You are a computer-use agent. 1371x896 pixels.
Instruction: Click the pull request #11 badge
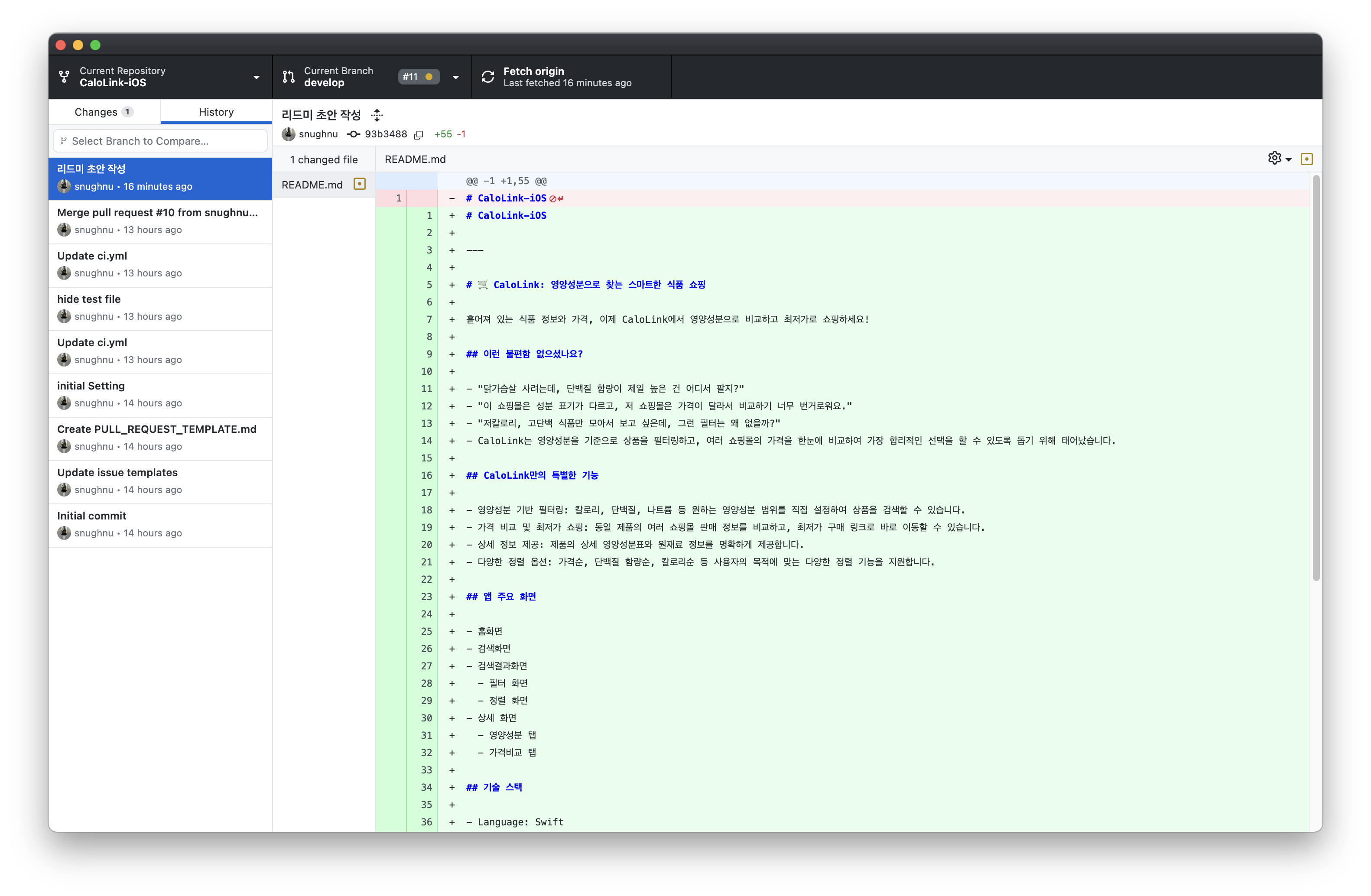418,77
